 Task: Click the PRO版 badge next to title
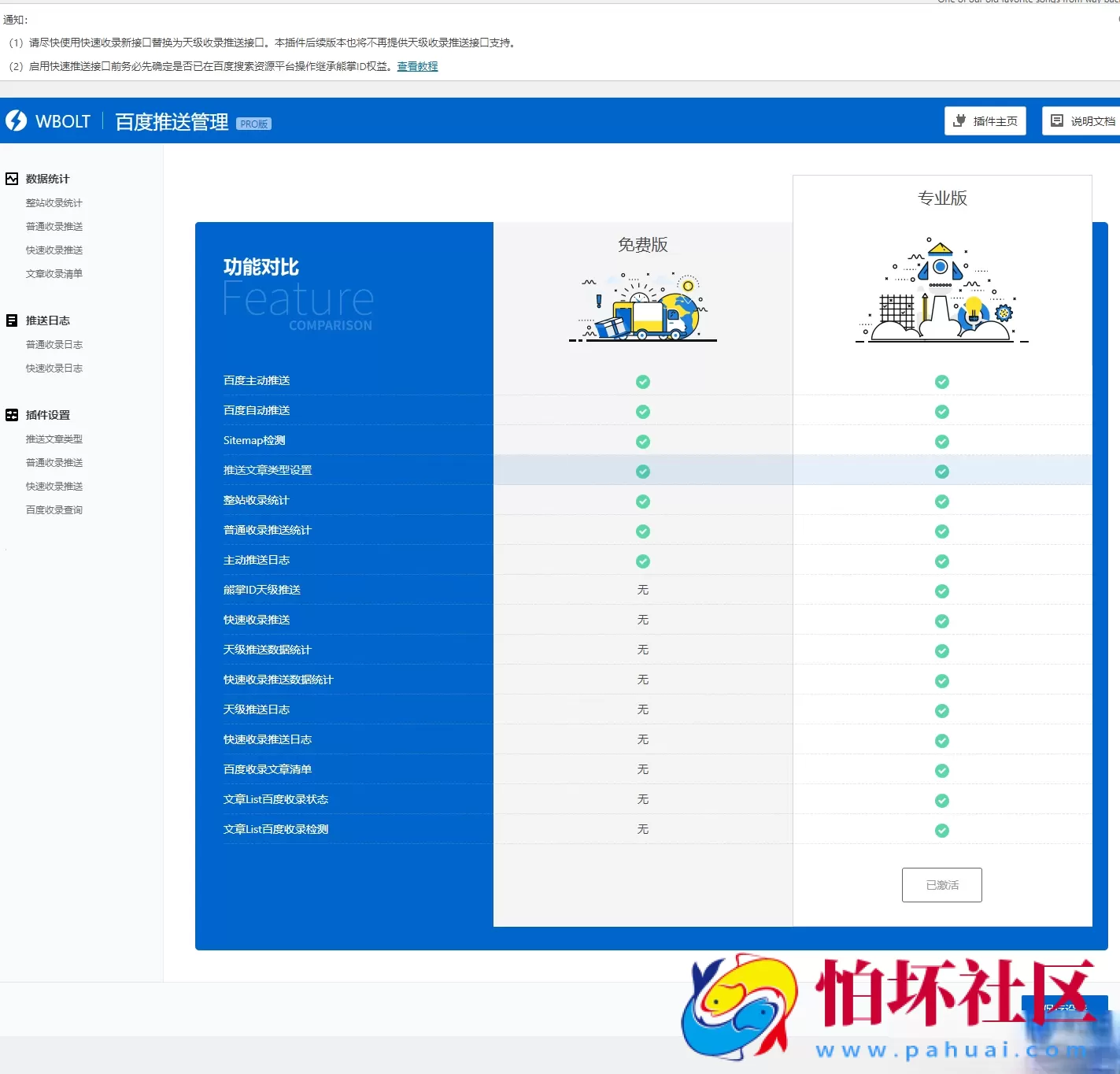[x=253, y=123]
